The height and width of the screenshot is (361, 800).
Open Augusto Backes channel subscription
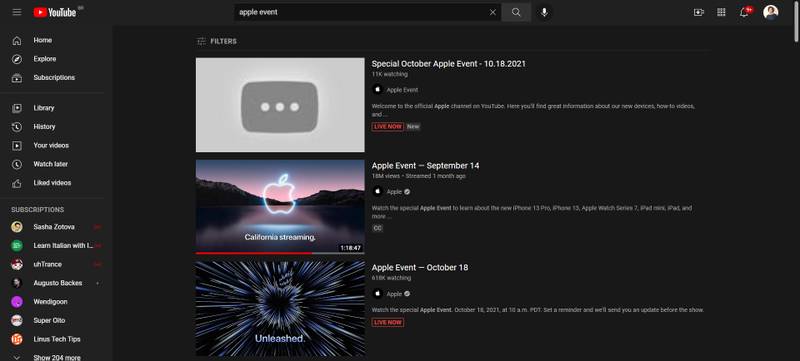point(56,283)
